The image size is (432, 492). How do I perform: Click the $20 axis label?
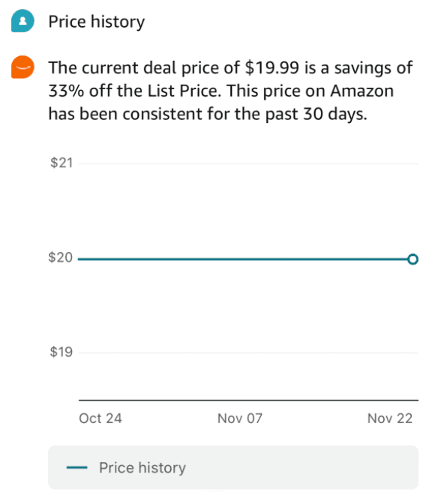tap(60, 257)
